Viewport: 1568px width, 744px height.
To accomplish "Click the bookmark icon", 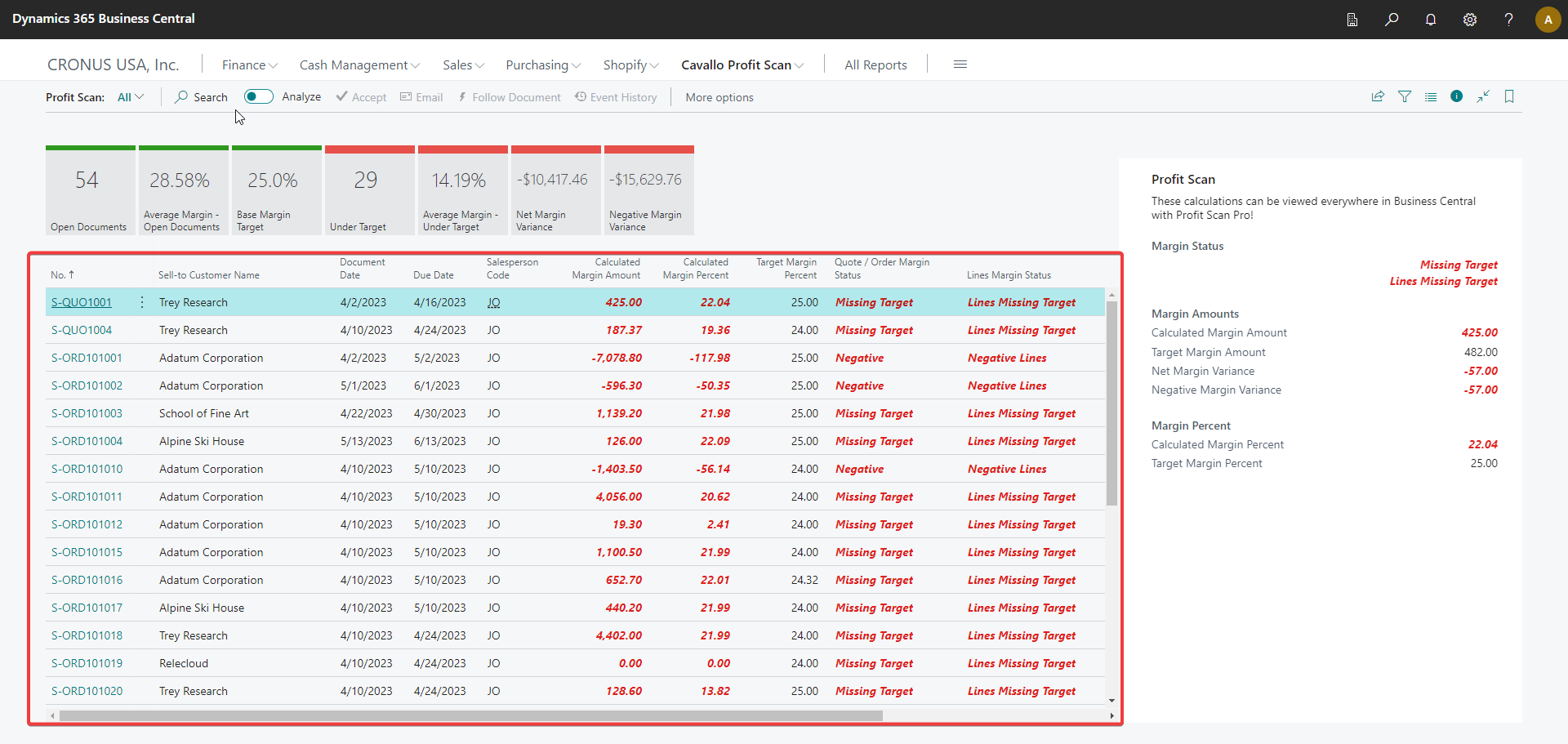I will (1508, 96).
